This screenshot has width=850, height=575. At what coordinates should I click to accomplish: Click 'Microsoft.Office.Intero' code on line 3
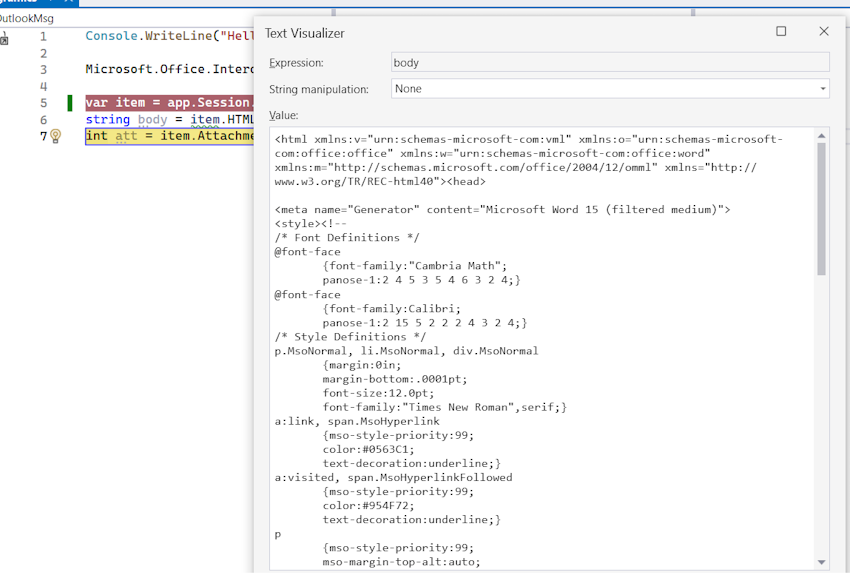169,69
